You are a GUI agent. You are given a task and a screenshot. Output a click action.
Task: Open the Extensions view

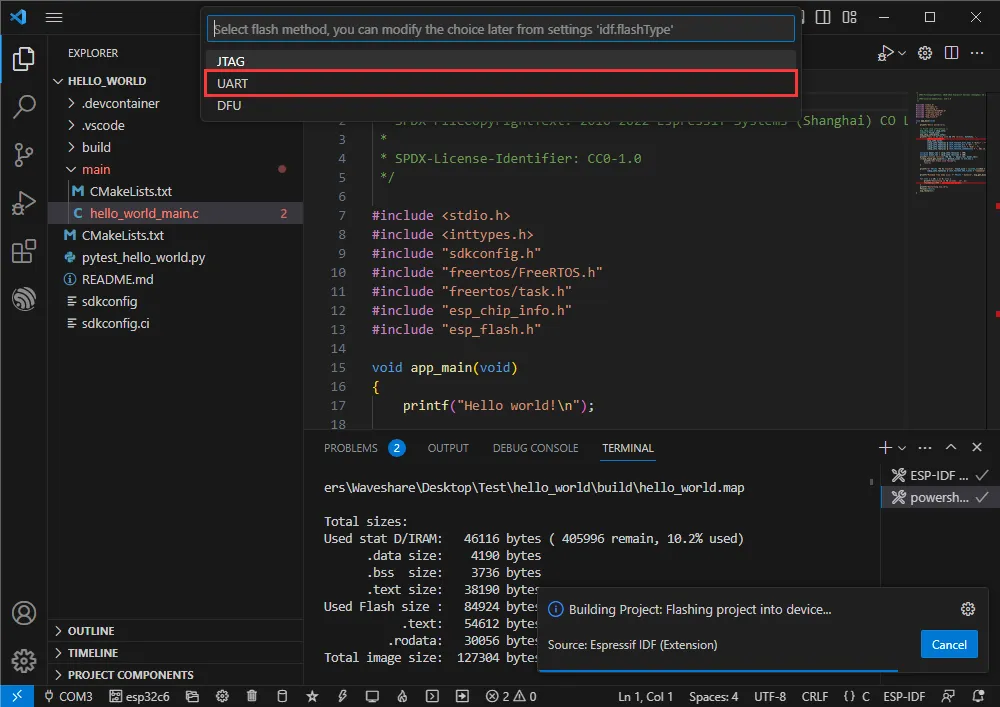(22, 251)
